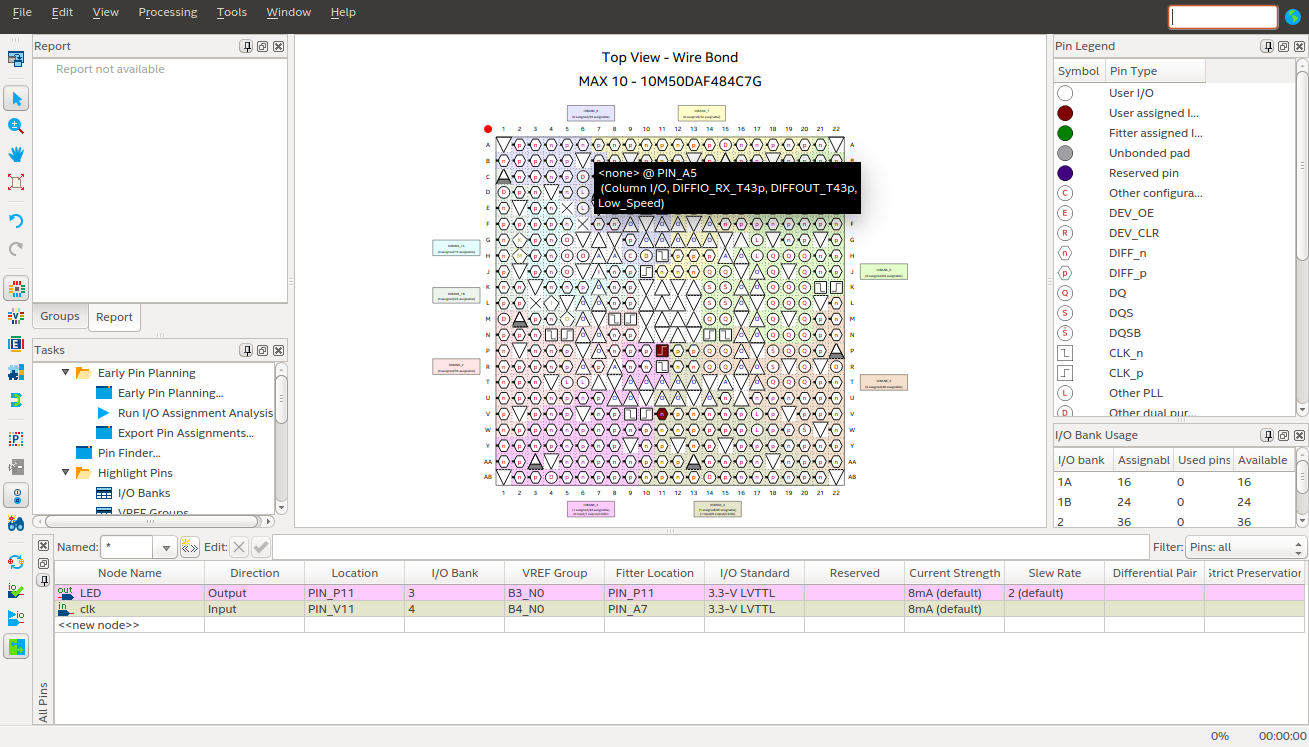
Task: Collapse the Highlight Pins folder
Action: tap(66, 472)
